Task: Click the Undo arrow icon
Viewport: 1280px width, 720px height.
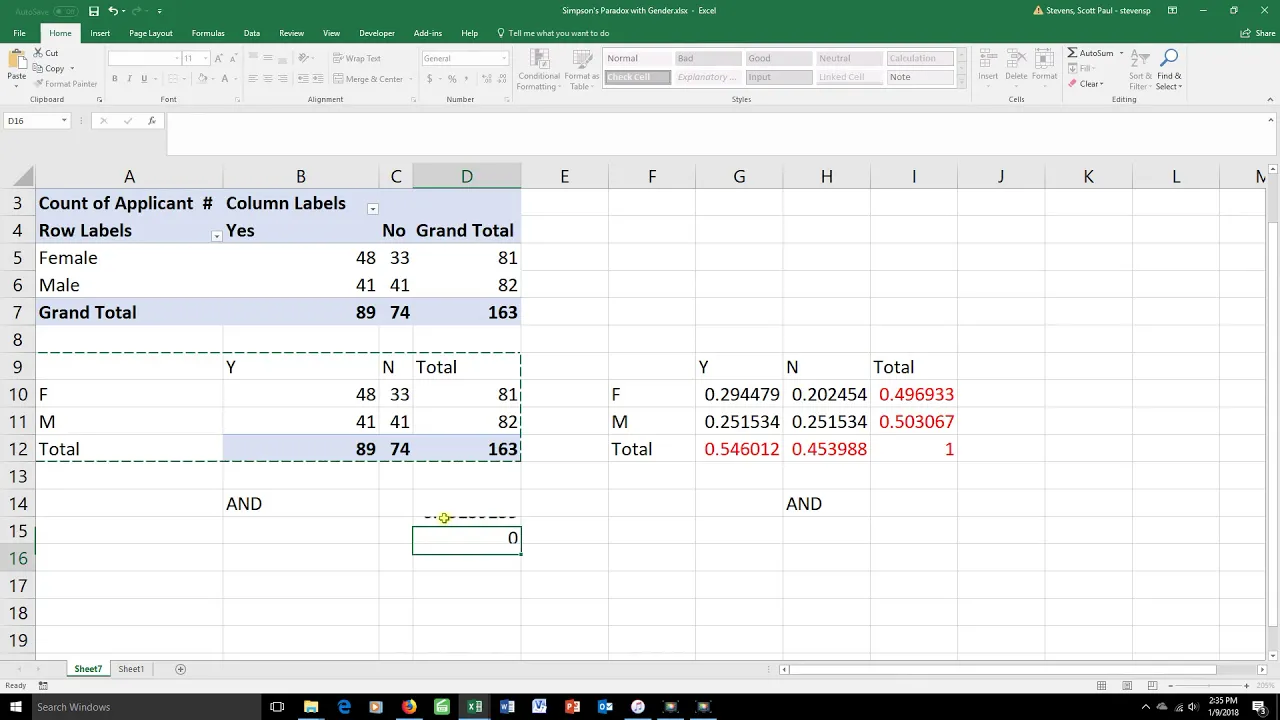Action: click(113, 11)
